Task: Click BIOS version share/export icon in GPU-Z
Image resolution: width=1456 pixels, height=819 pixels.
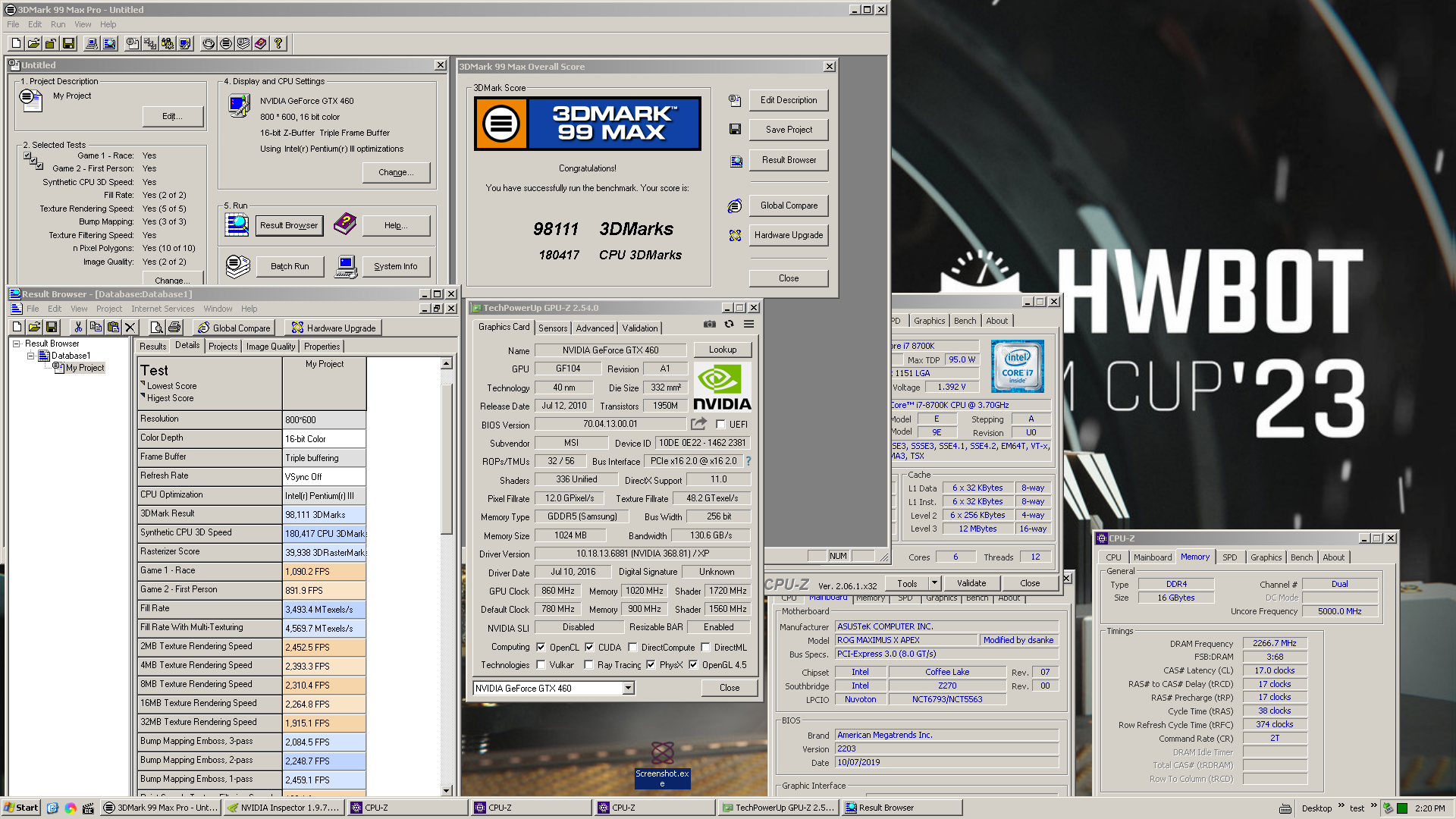Action: pyautogui.click(x=698, y=424)
